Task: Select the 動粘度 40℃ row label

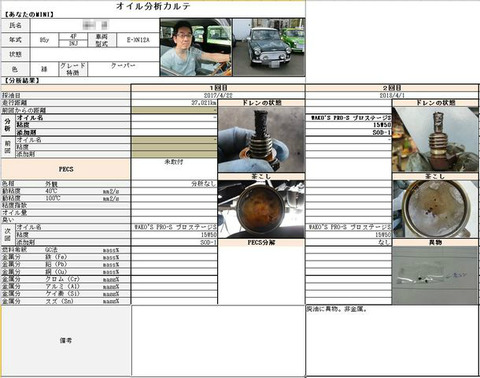Action: [65, 191]
